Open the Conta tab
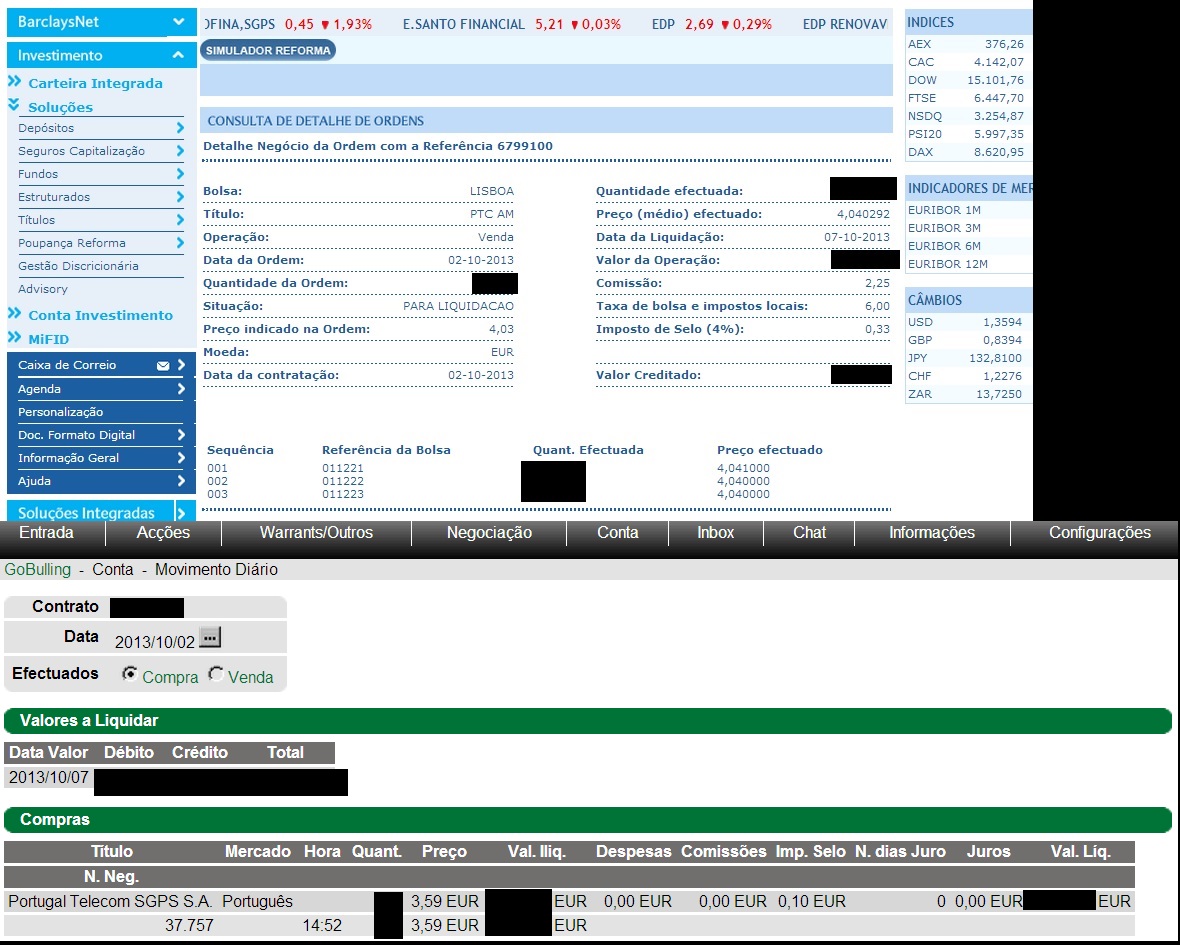1180x945 pixels. (618, 533)
